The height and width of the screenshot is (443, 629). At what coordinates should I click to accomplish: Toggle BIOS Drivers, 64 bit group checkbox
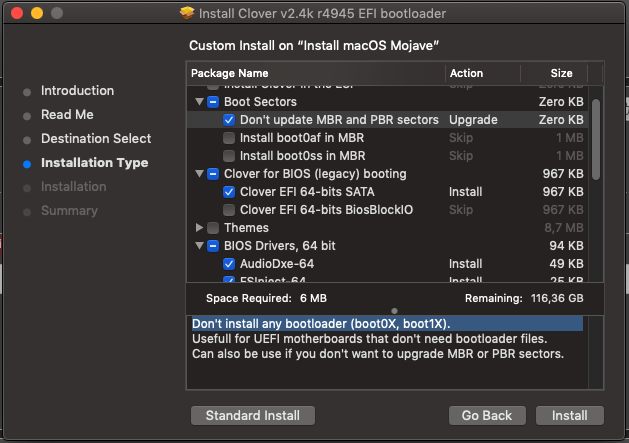(213, 246)
